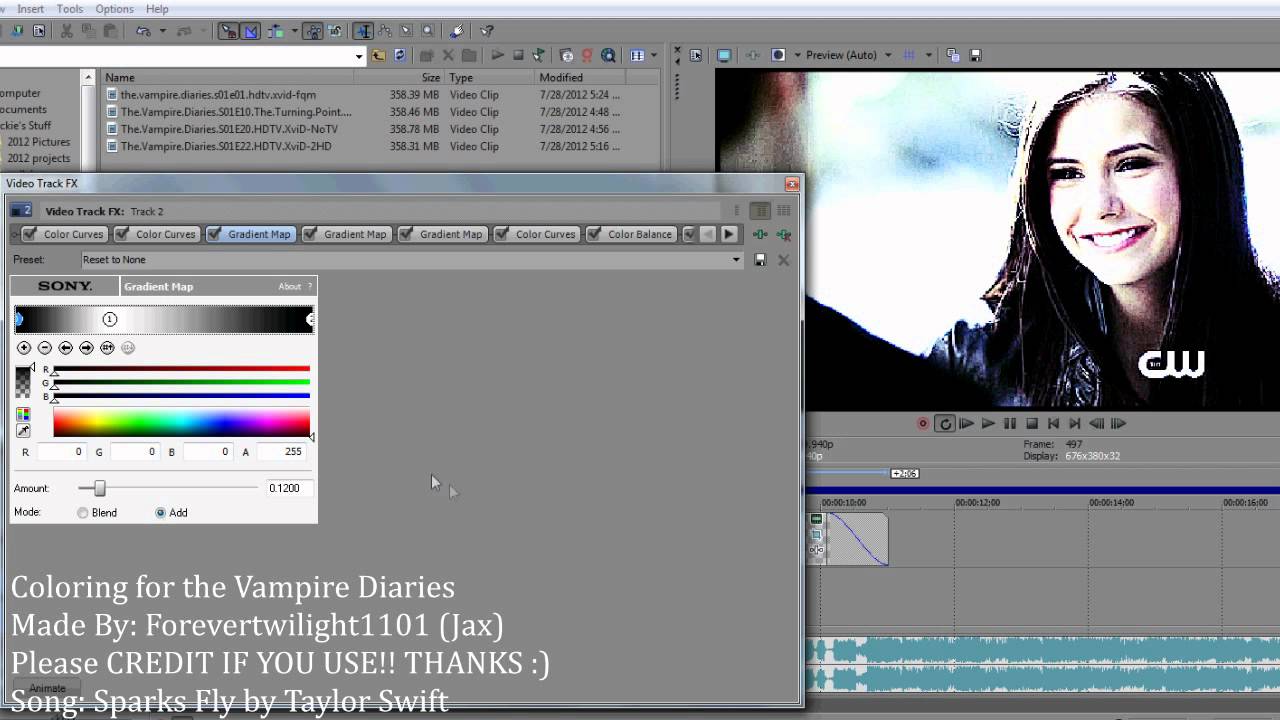Click the Stop button in preview transport
The height and width of the screenshot is (720, 1280).
1032,424
